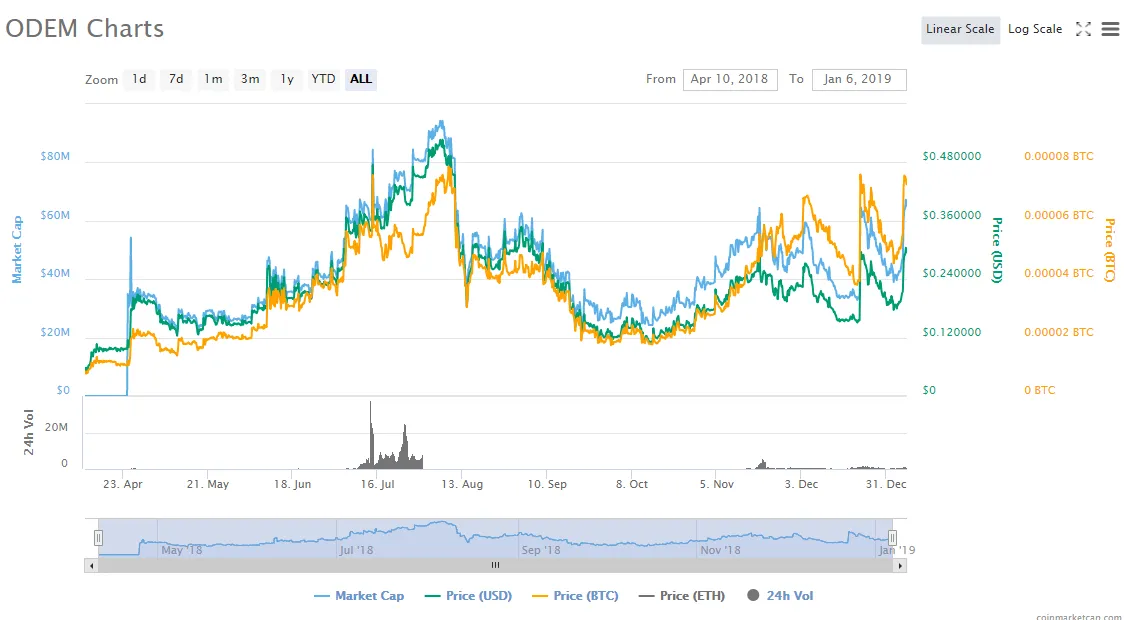1124x620 pixels.
Task: Toggle fullscreen chart view icon
Action: click(x=1083, y=29)
